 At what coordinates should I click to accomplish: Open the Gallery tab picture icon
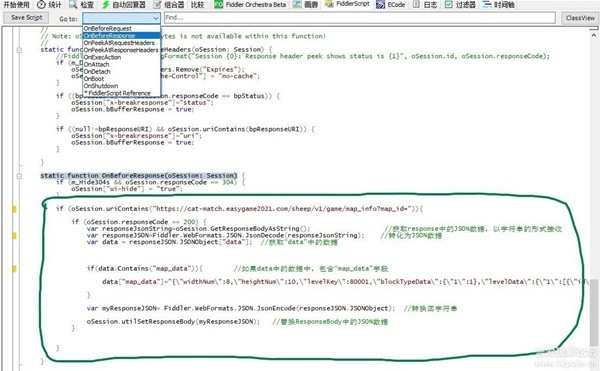297,5
